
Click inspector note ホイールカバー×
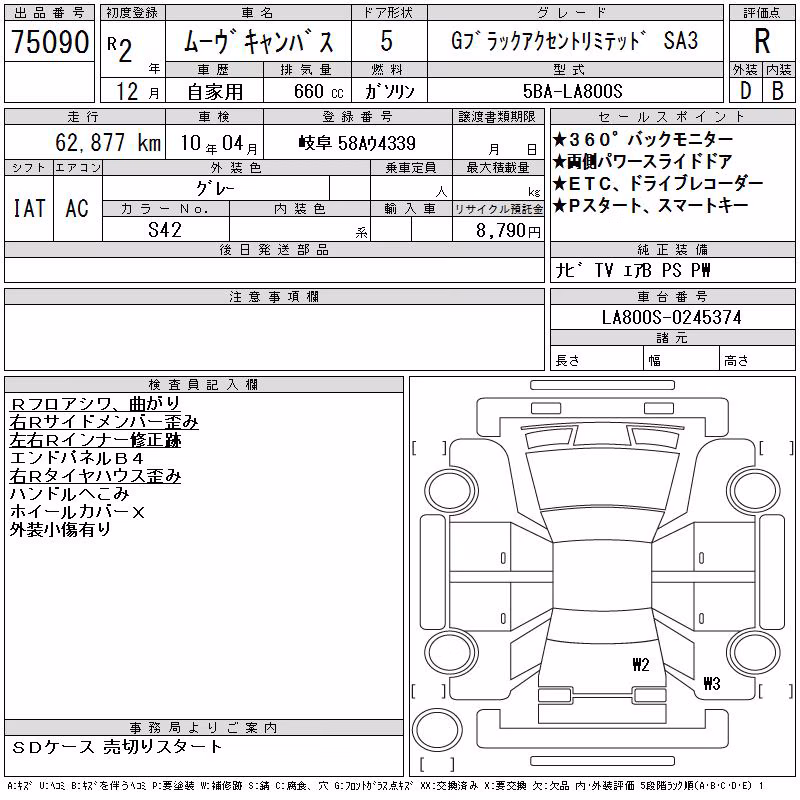point(78,511)
